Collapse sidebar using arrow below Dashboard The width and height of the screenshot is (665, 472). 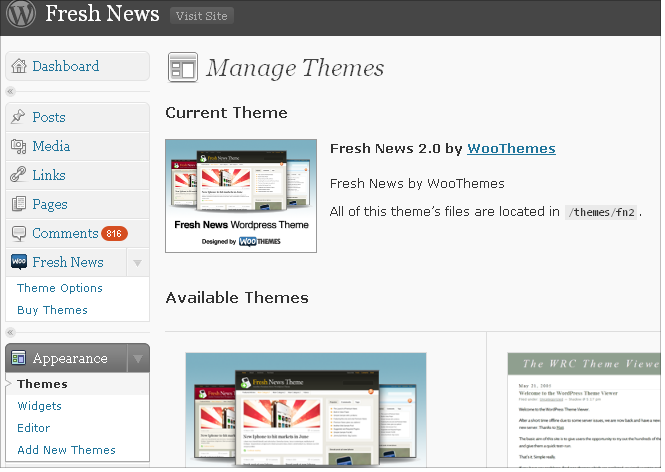10,91
